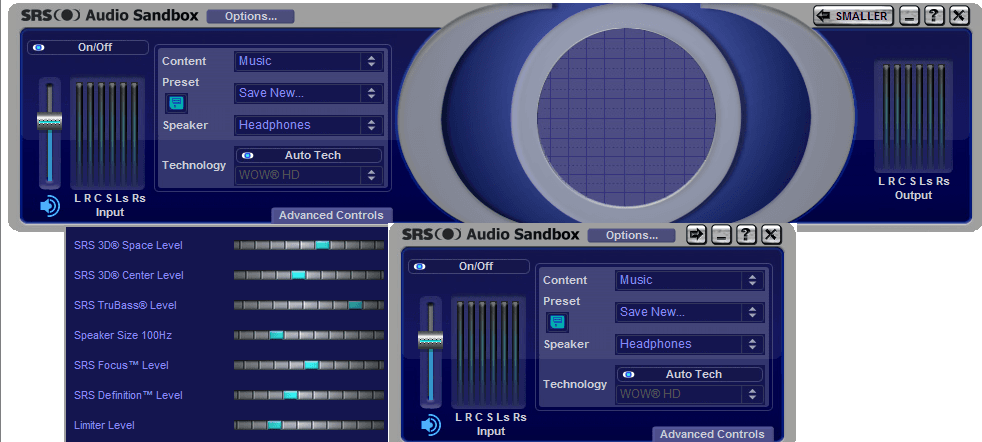Click Options button in large window
Screen dimensions: 982x442
click(x=251, y=16)
